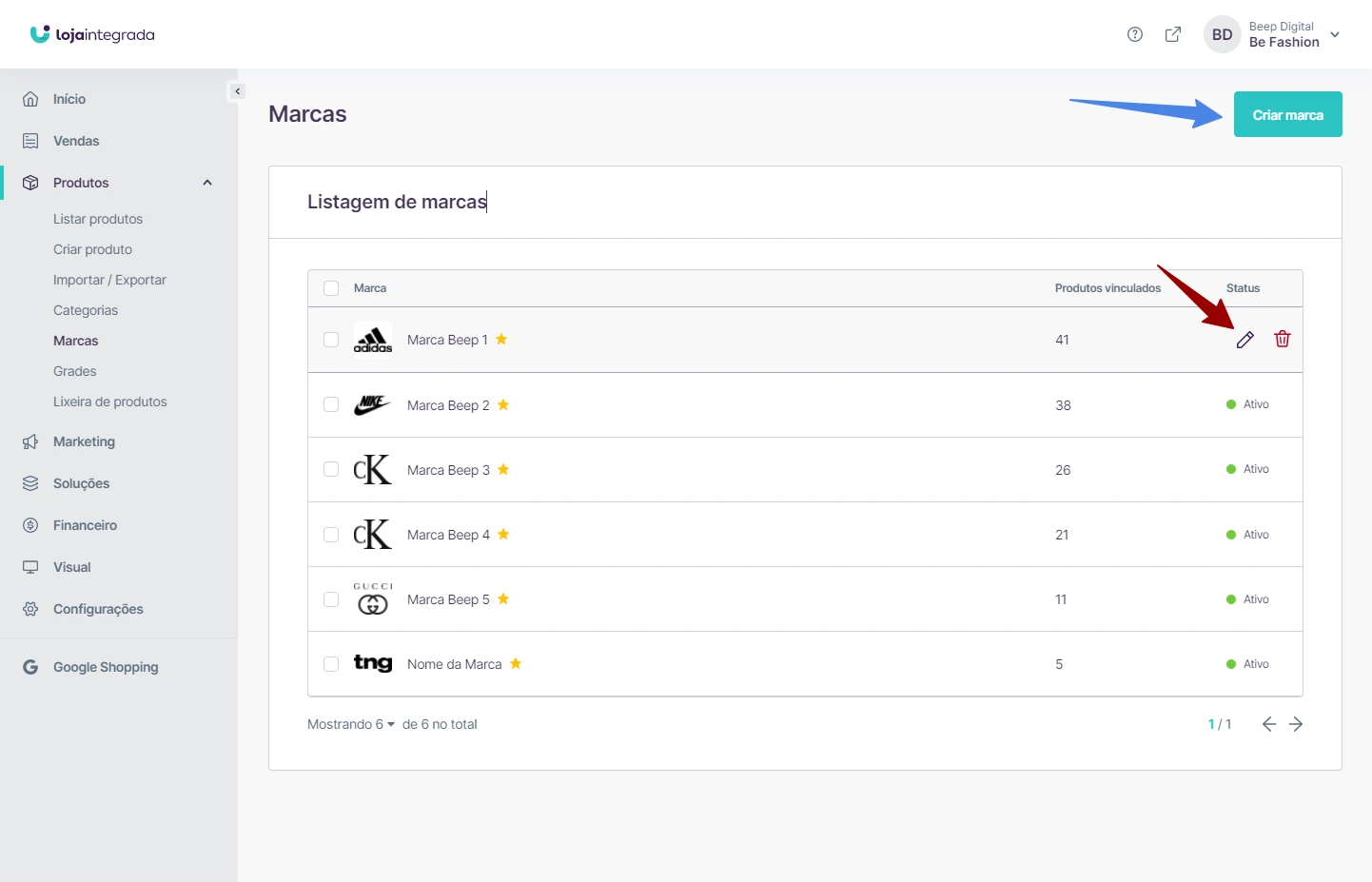The width and height of the screenshot is (1372, 882).
Task: Click the Adidas logo thumbnail
Action: click(x=373, y=339)
